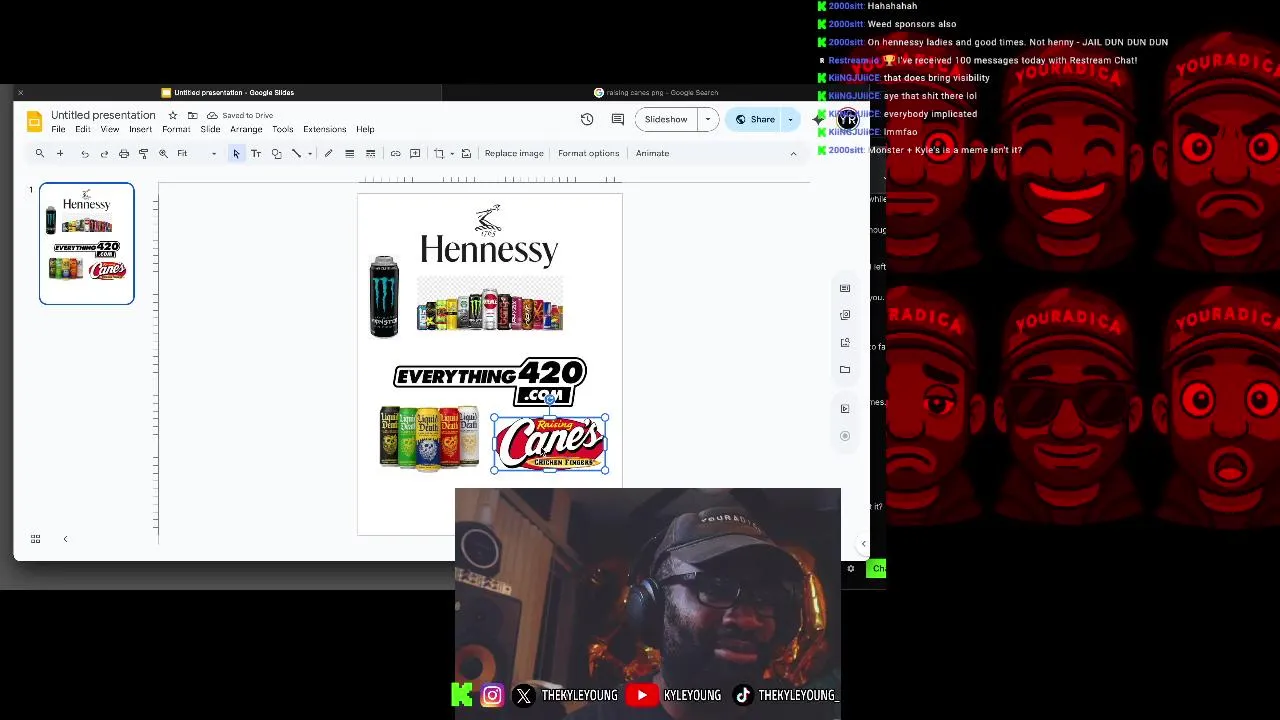
Task: Collapse the toolbar menus chevron
Action: 794,153
